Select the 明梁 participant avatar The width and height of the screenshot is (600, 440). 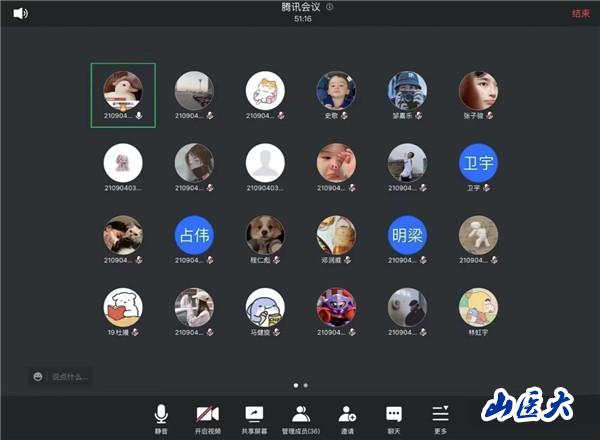407,235
